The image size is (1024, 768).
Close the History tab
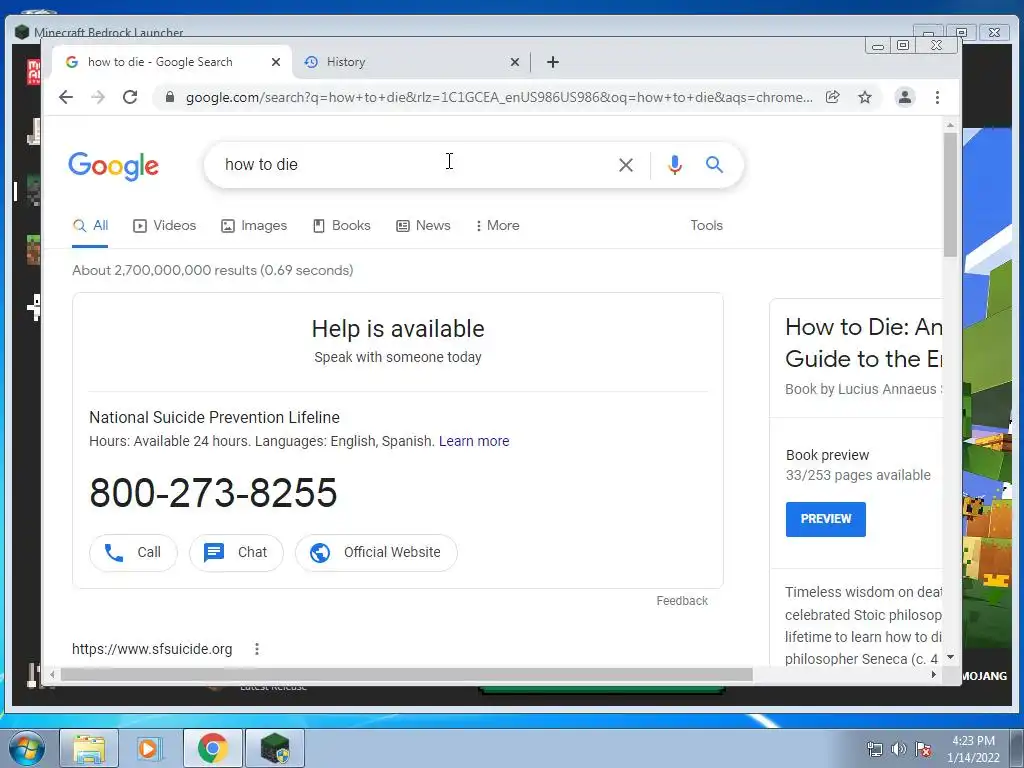point(515,62)
